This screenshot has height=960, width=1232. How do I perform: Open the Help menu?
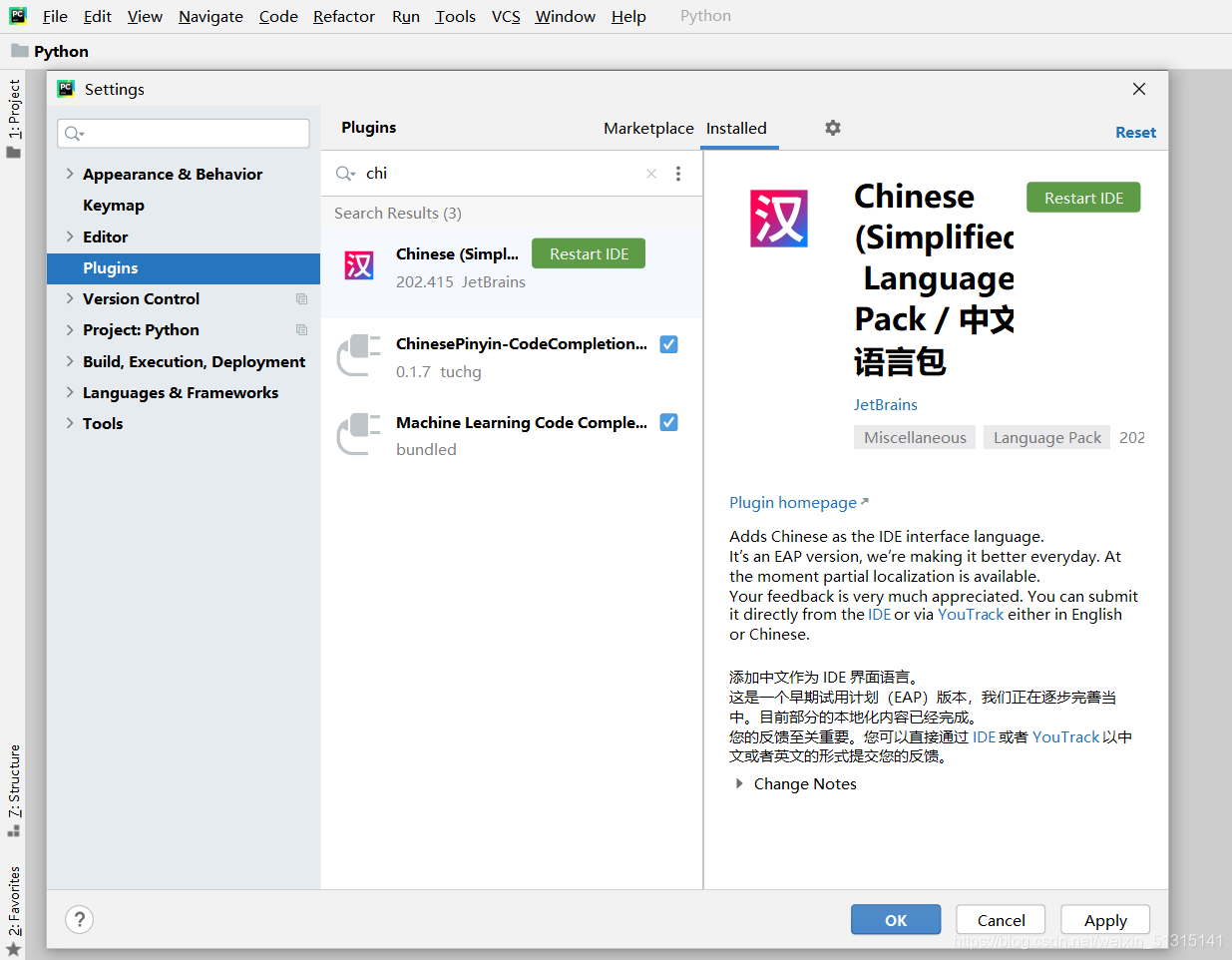pos(628,16)
